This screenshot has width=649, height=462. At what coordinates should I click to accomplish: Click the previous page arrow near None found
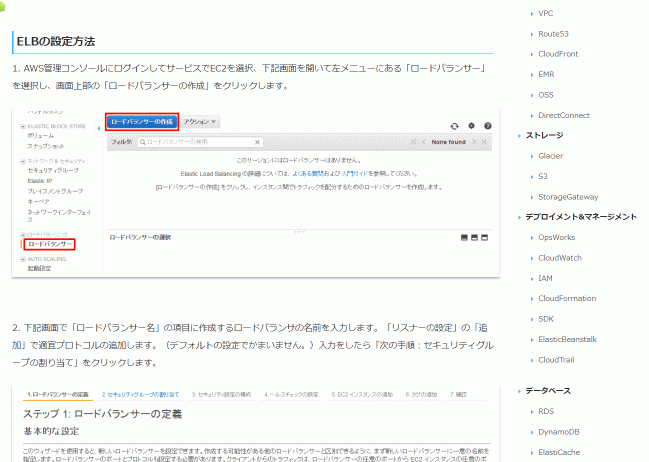pos(423,142)
